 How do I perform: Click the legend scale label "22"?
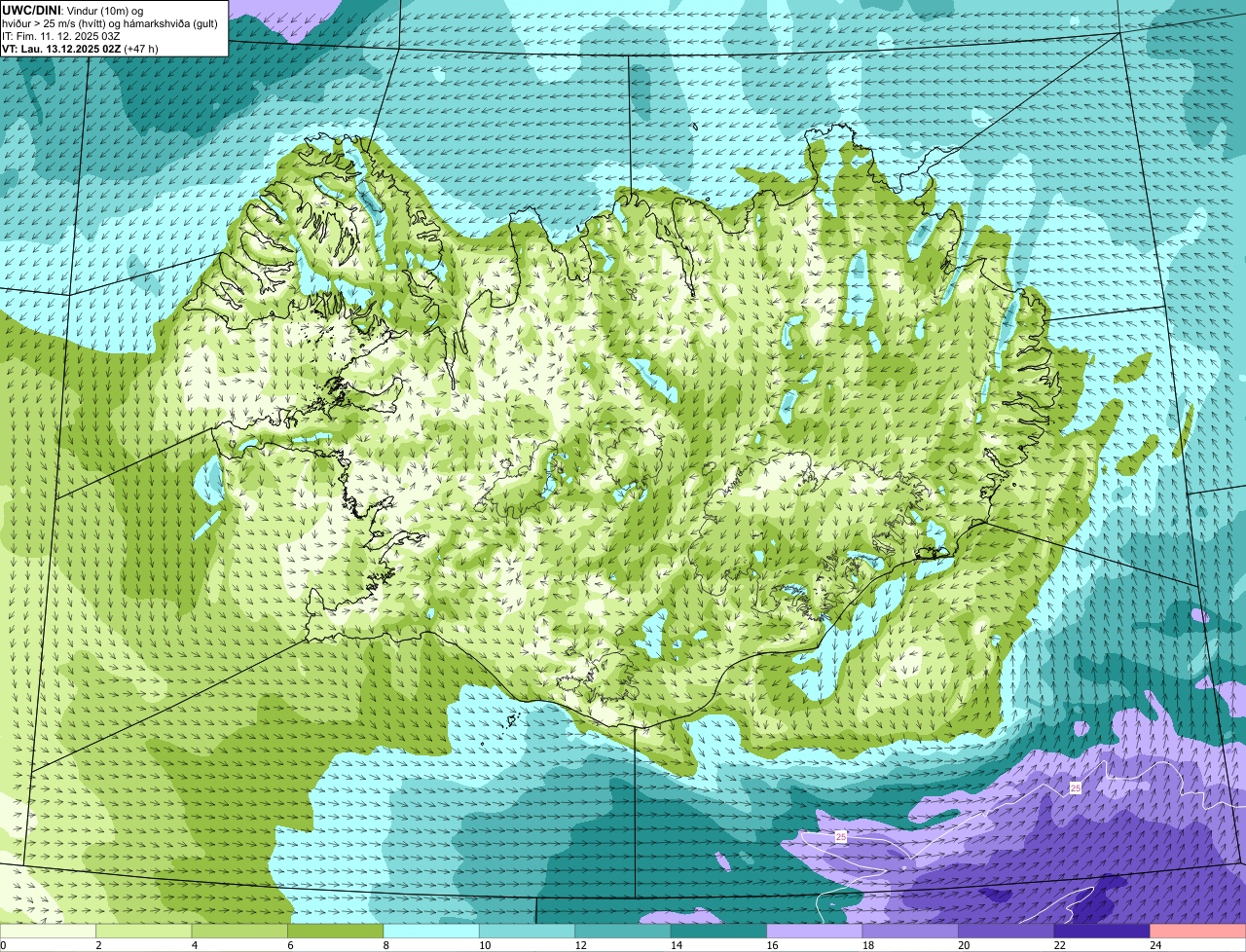tap(1059, 944)
